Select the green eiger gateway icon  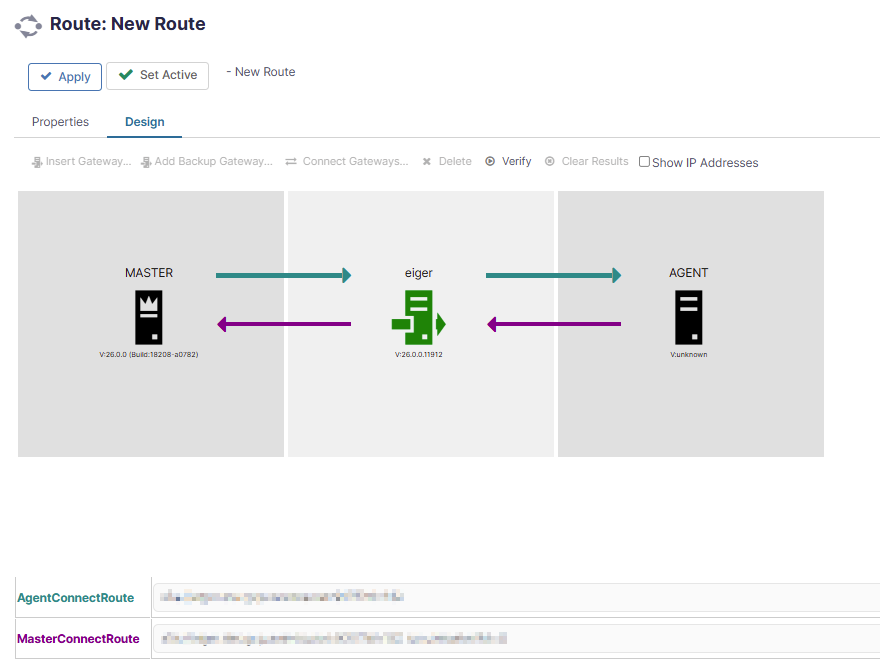(419, 317)
